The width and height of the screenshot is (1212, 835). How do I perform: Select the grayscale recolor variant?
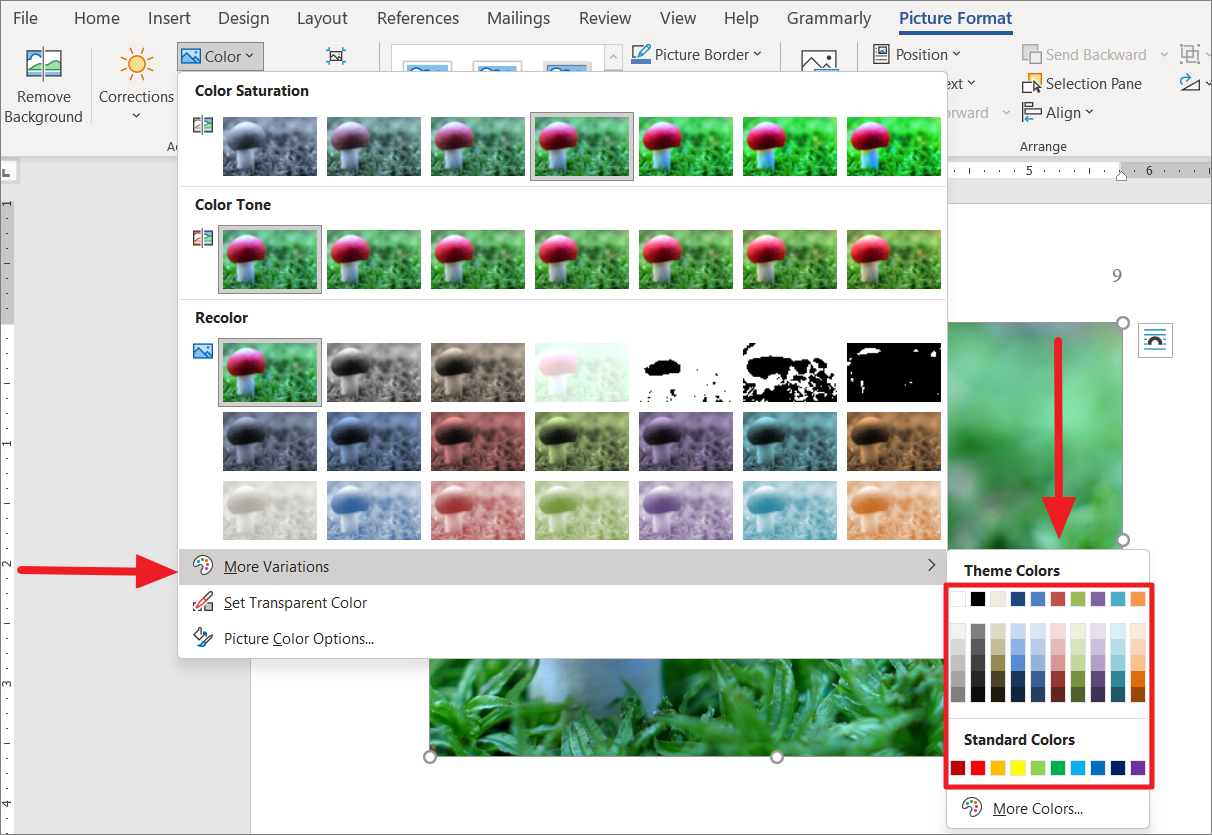point(373,372)
